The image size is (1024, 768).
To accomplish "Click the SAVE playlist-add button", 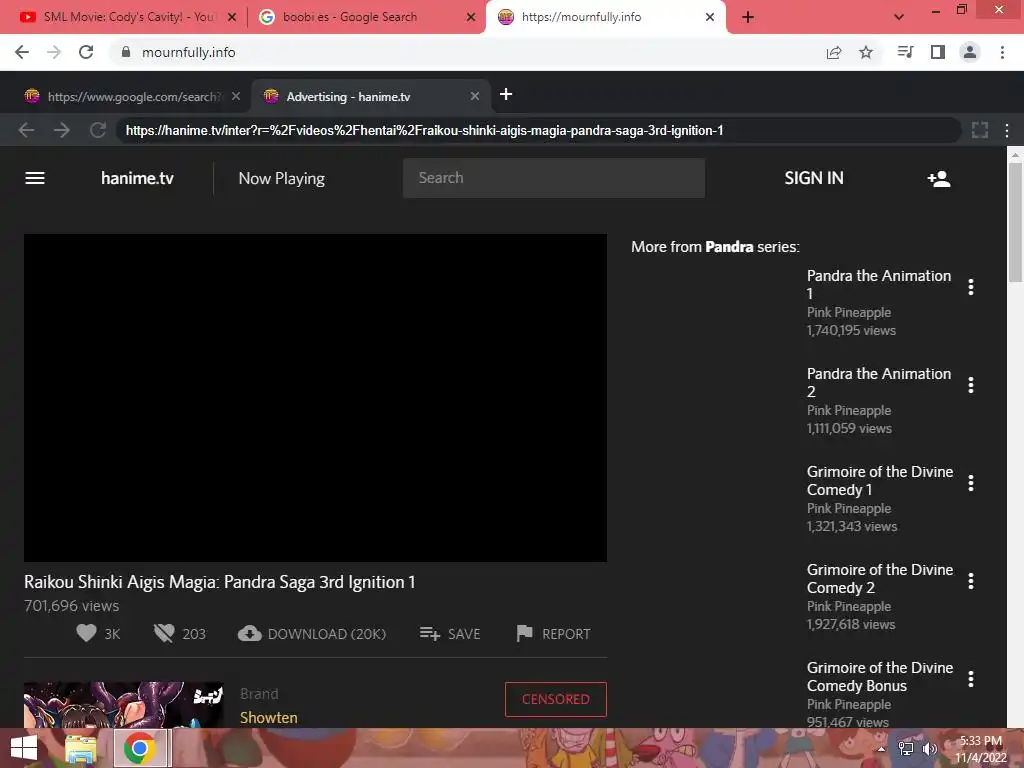I will tap(450, 633).
